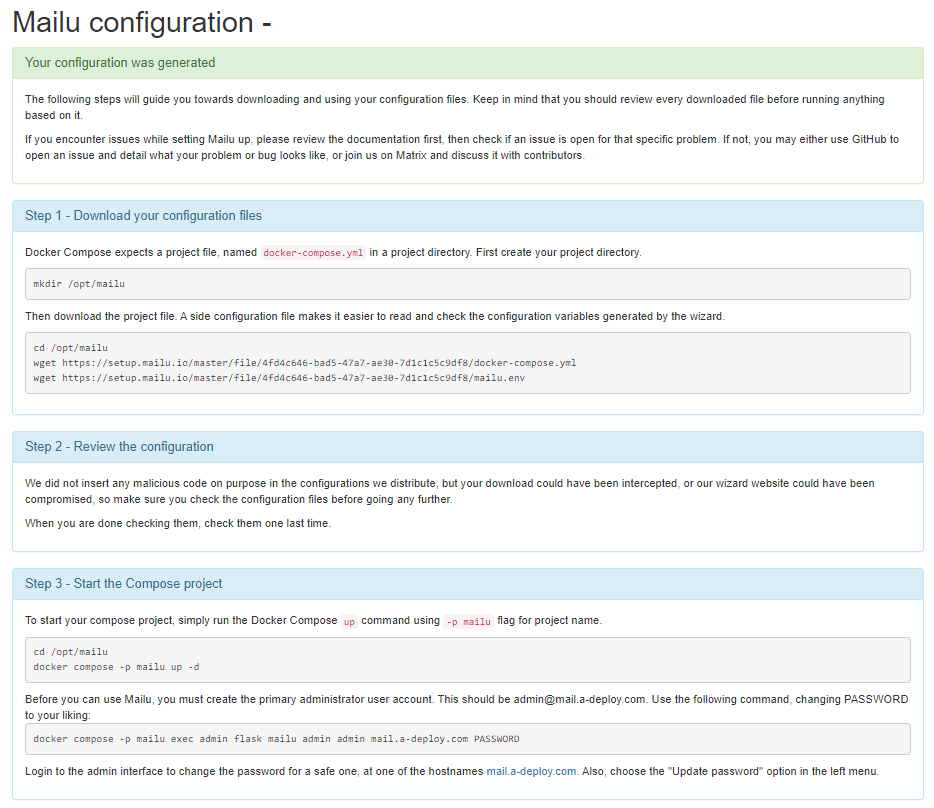Click the 'Then download the project file' sentence
This screenshot has height=808, width=934.
point(375,316)
